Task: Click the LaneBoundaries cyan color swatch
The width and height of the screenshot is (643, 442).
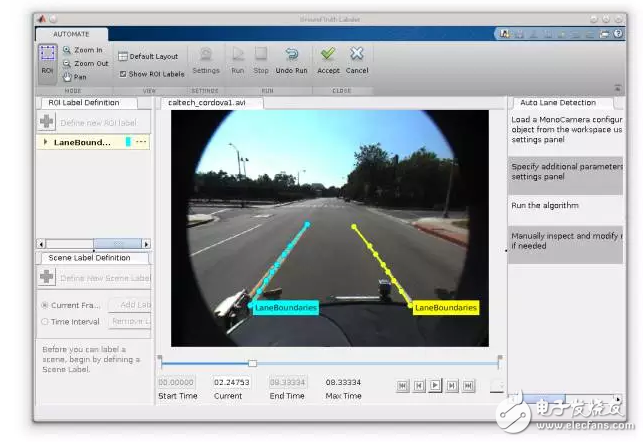Action: [x=128, y=142]
